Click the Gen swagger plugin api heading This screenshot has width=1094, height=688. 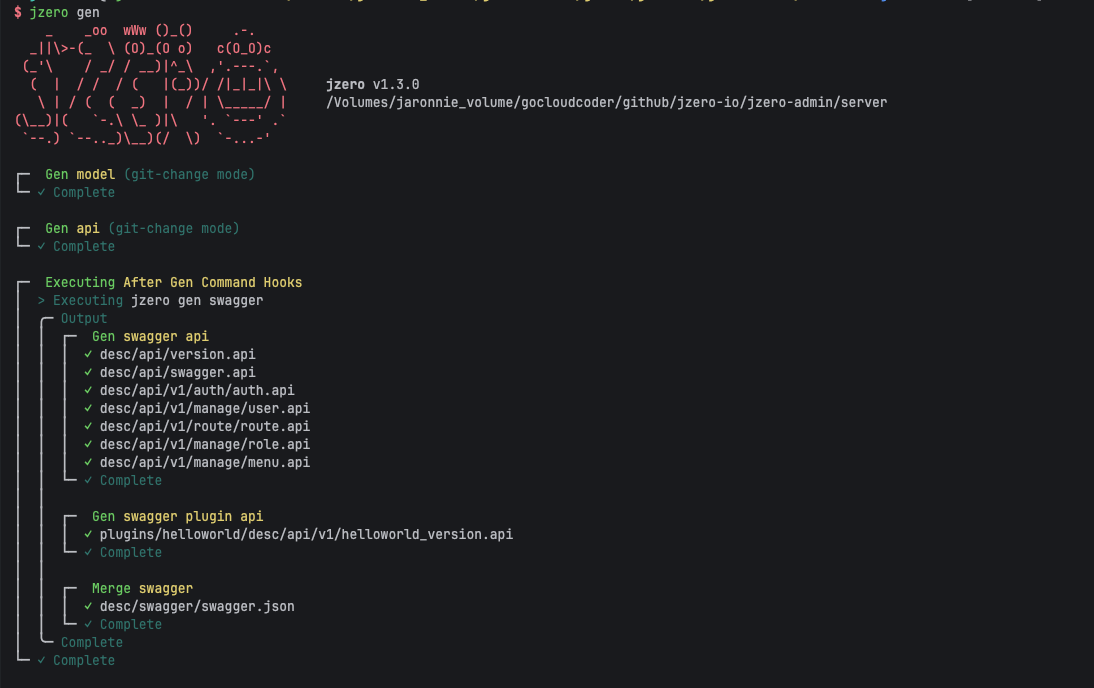point(177,516)
